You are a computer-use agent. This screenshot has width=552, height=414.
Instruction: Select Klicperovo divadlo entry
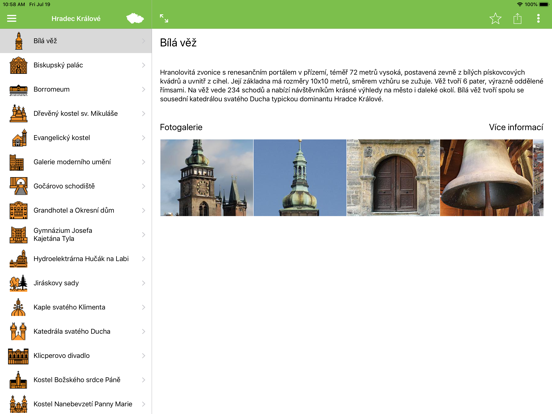pos(76,356)
